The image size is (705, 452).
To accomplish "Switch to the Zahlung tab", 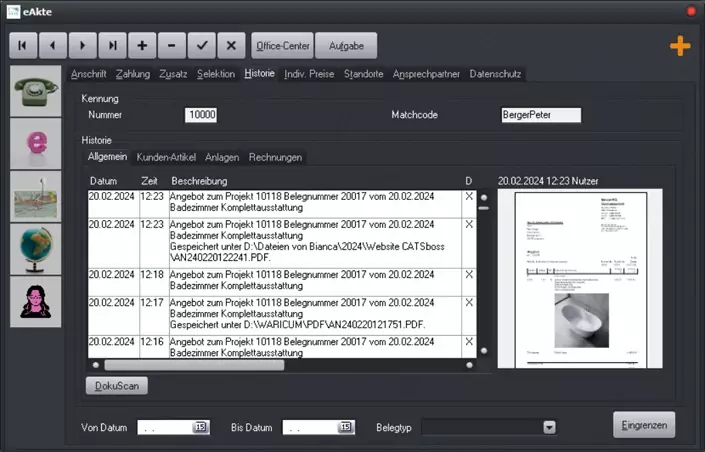I will [133, 74].
